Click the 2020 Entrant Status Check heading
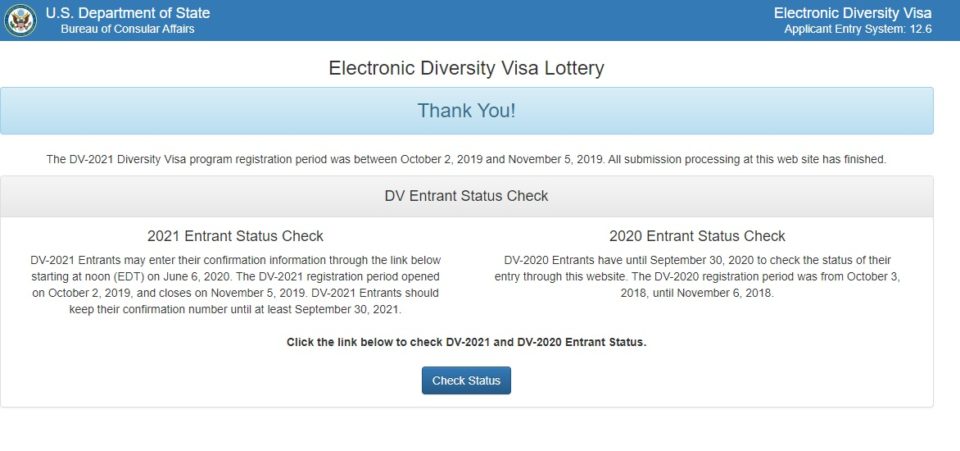The width and height of the screenshot is (960, 451). [697, 236]
